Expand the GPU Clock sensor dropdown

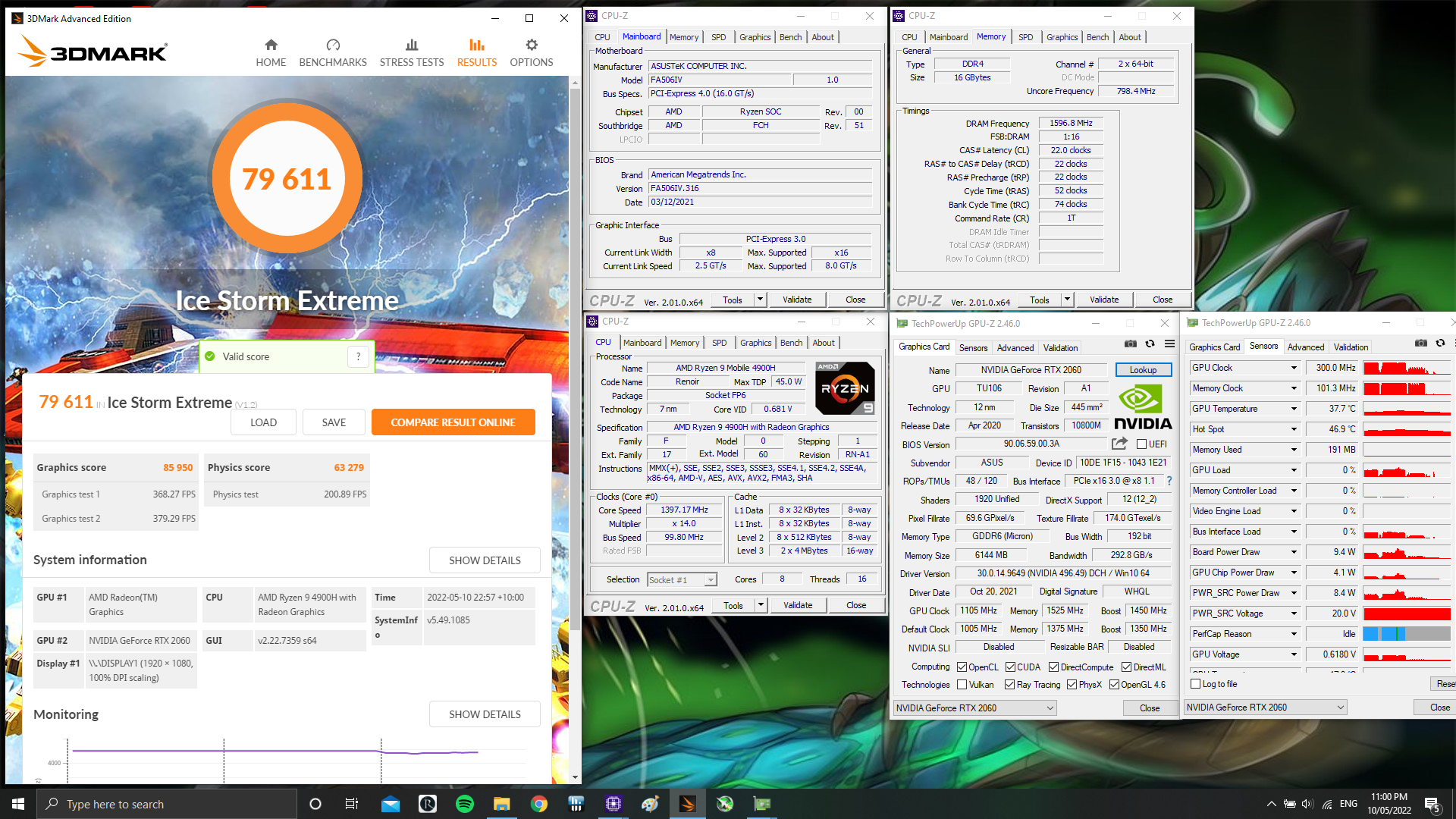click(1294, 368)
